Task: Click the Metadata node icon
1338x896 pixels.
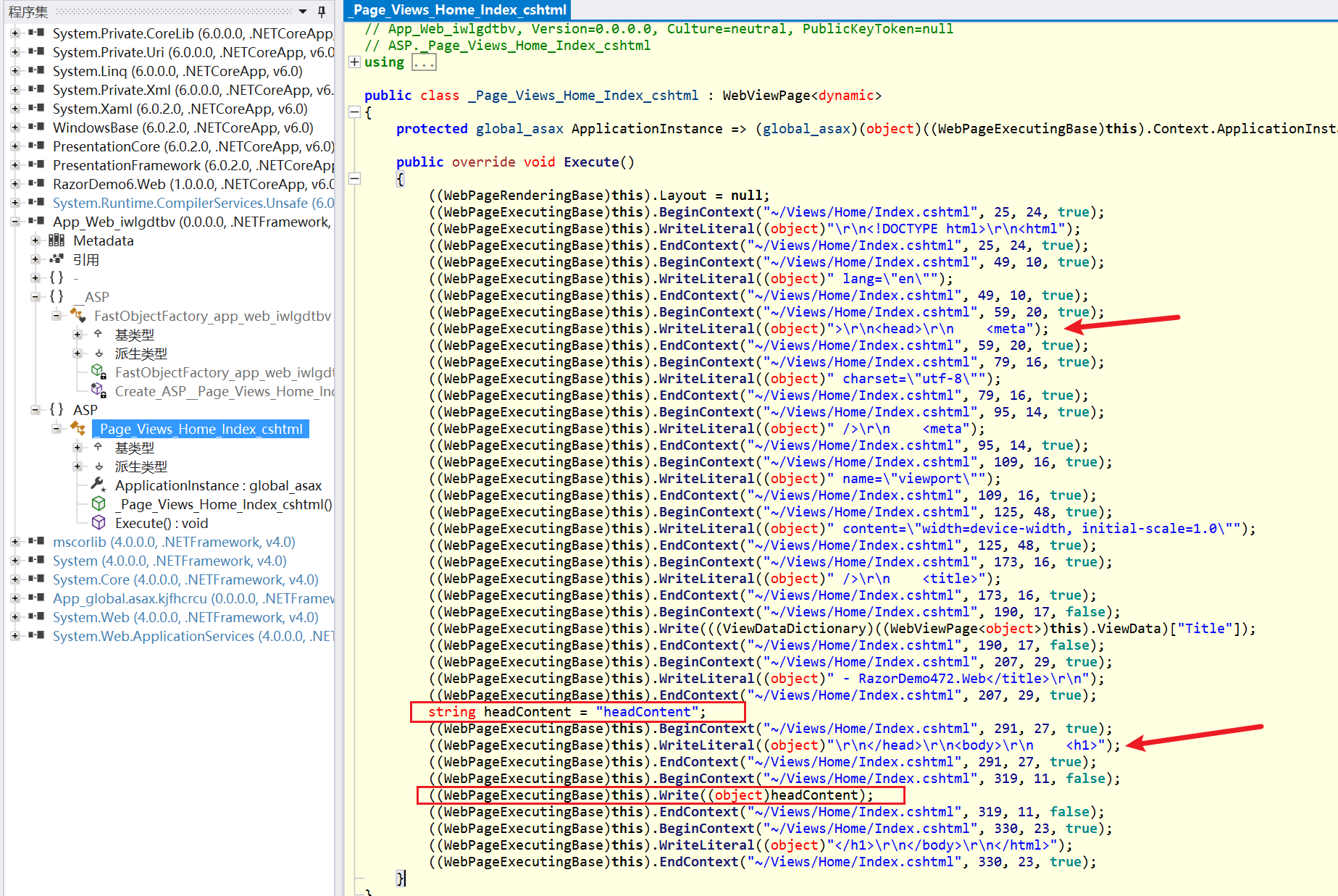Action: click(x=57, y=240)
